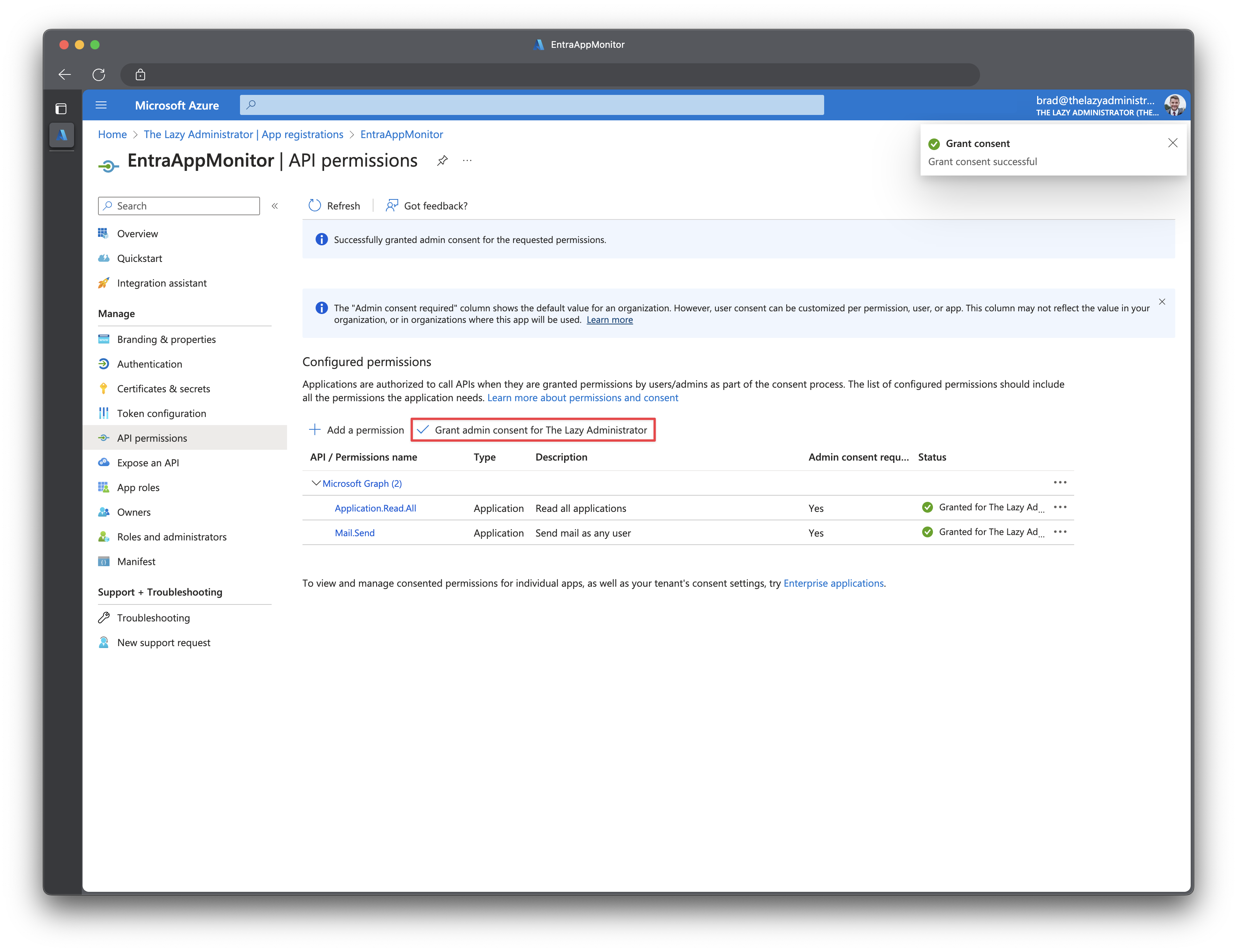This screenshot has height=952, width=1237.
Task: Pin the API permissions blade
Action: (442, 161)
